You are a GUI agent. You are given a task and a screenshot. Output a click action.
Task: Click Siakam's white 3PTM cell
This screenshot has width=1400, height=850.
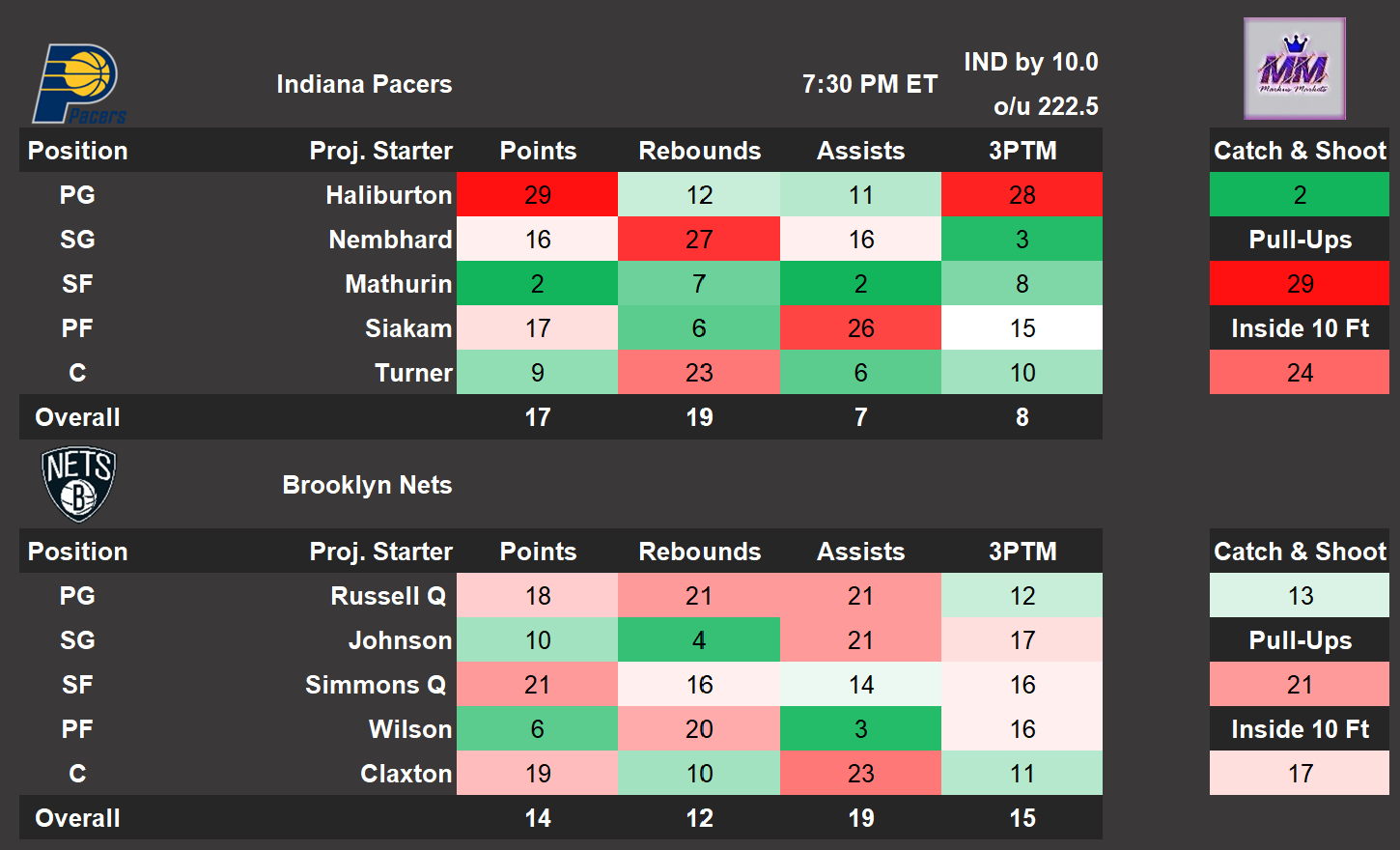click(x=1022, y=328)
